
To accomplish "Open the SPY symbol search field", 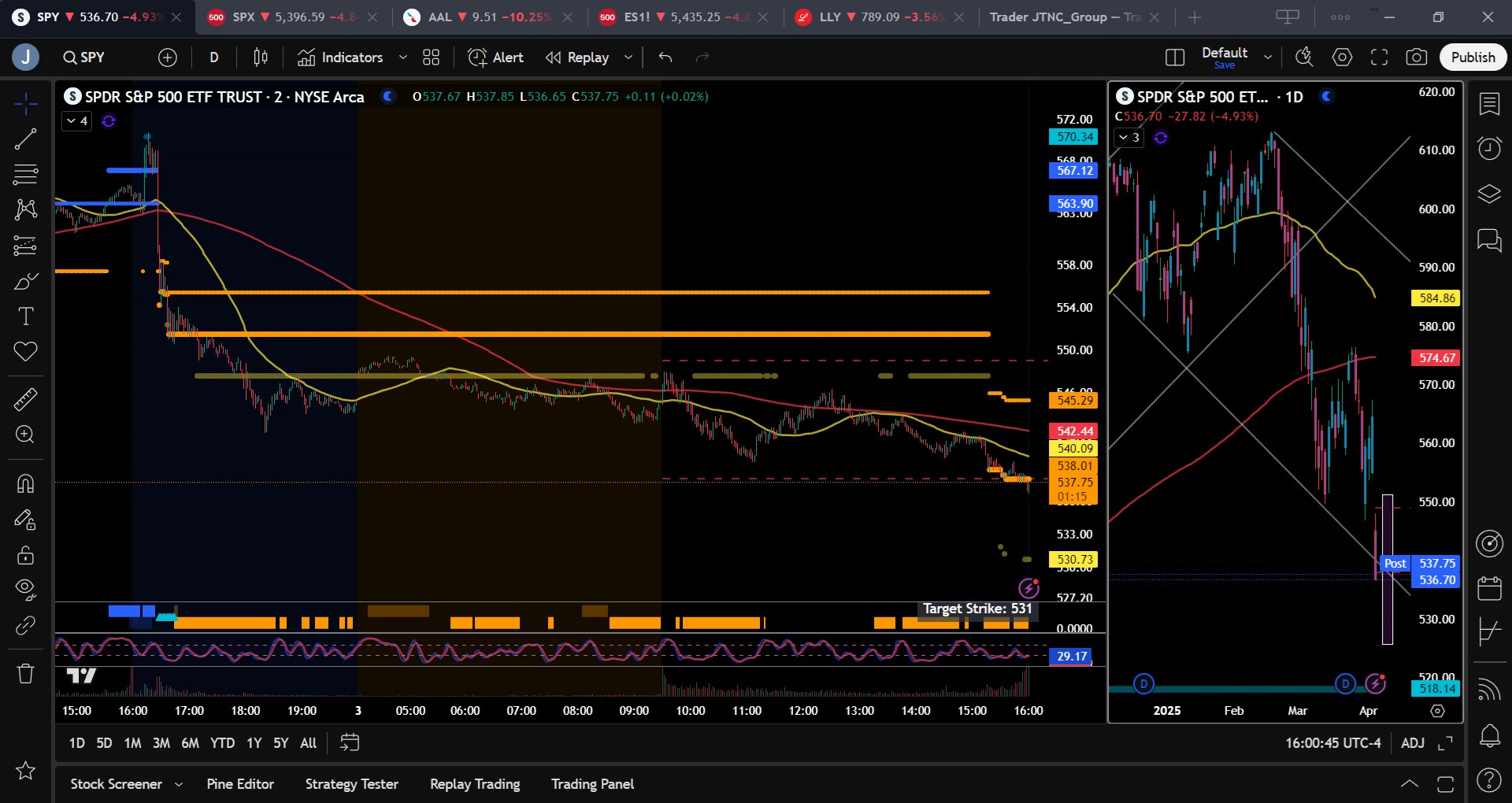I will click(x=83, y=57).
